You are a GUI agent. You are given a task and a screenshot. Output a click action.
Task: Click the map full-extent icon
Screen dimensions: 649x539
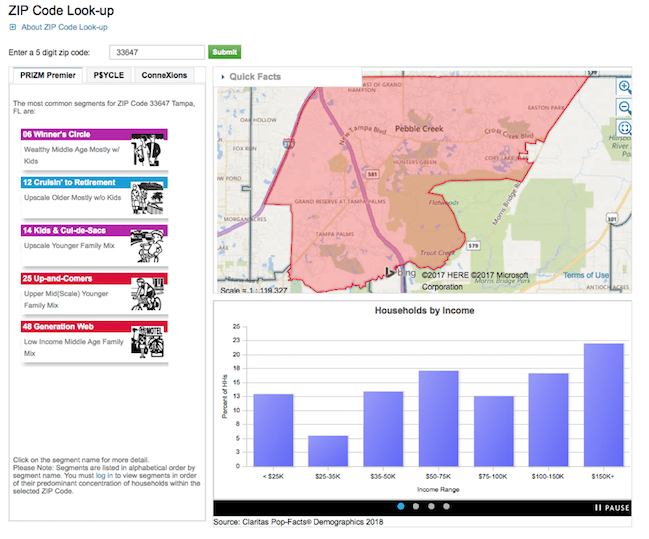tap(624, 128)
